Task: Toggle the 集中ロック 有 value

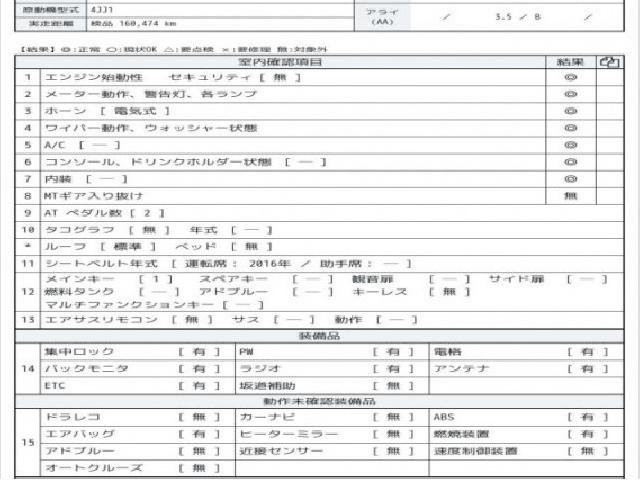Action: (198, 352)
